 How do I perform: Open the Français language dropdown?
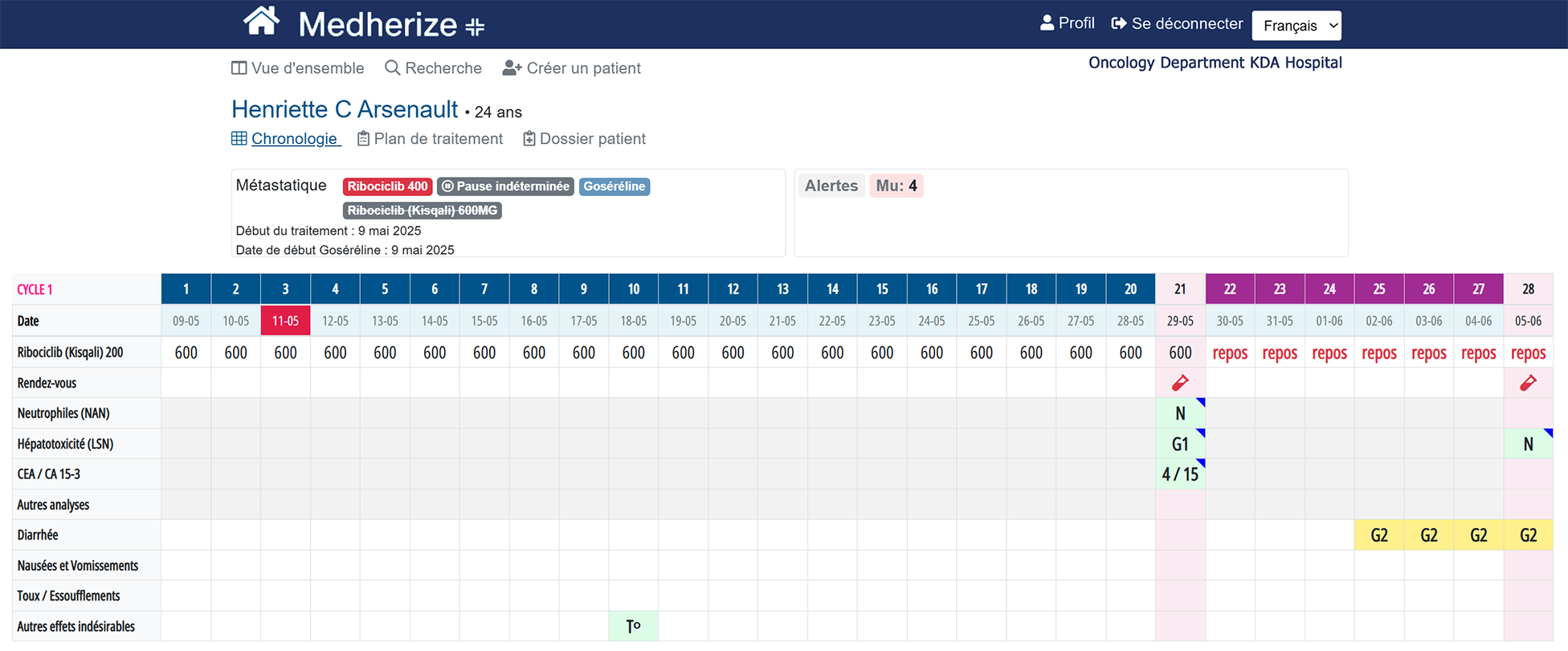click(x=1296, y=26)
